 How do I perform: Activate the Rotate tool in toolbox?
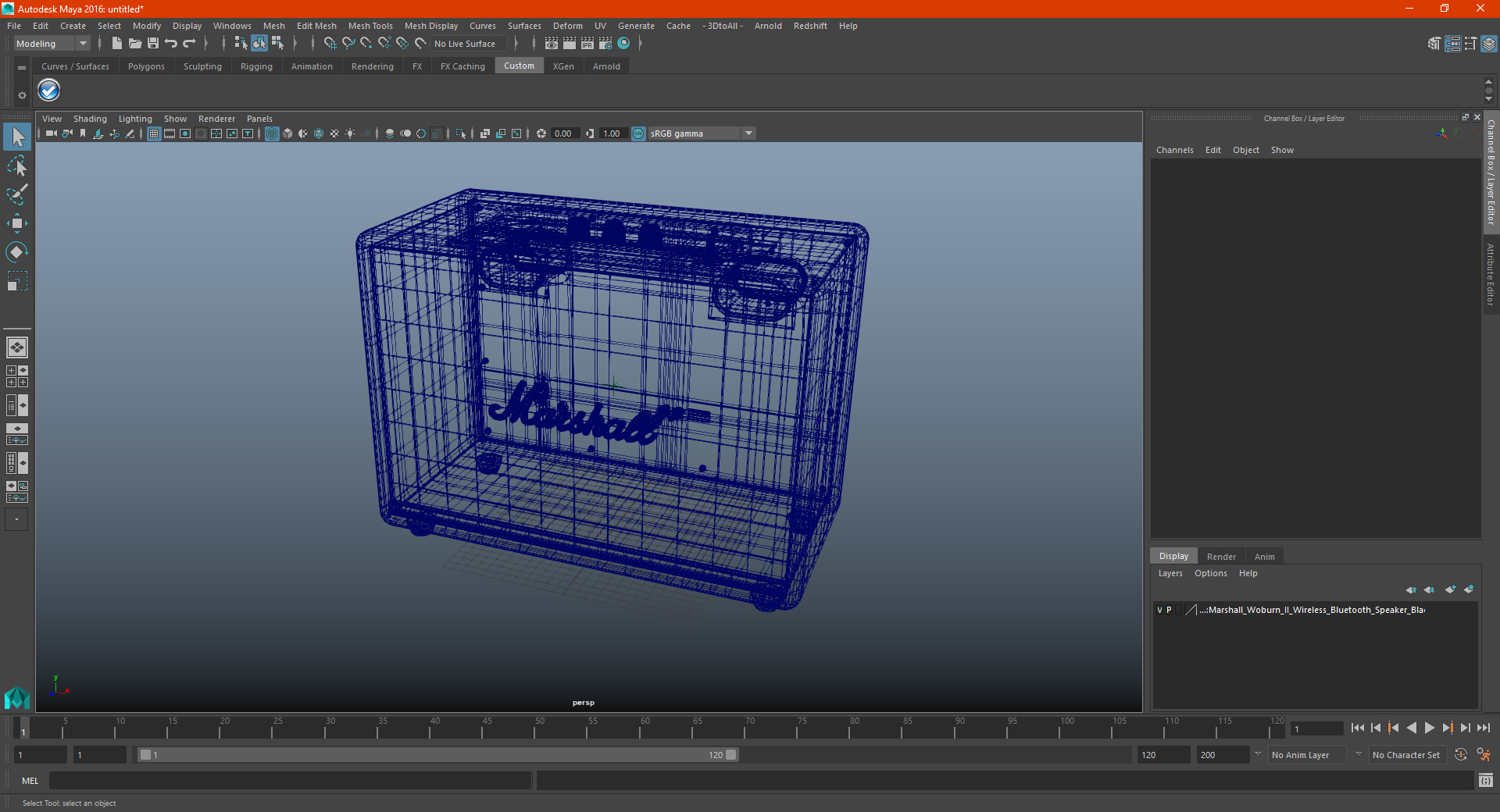click(x=17, y=252)
